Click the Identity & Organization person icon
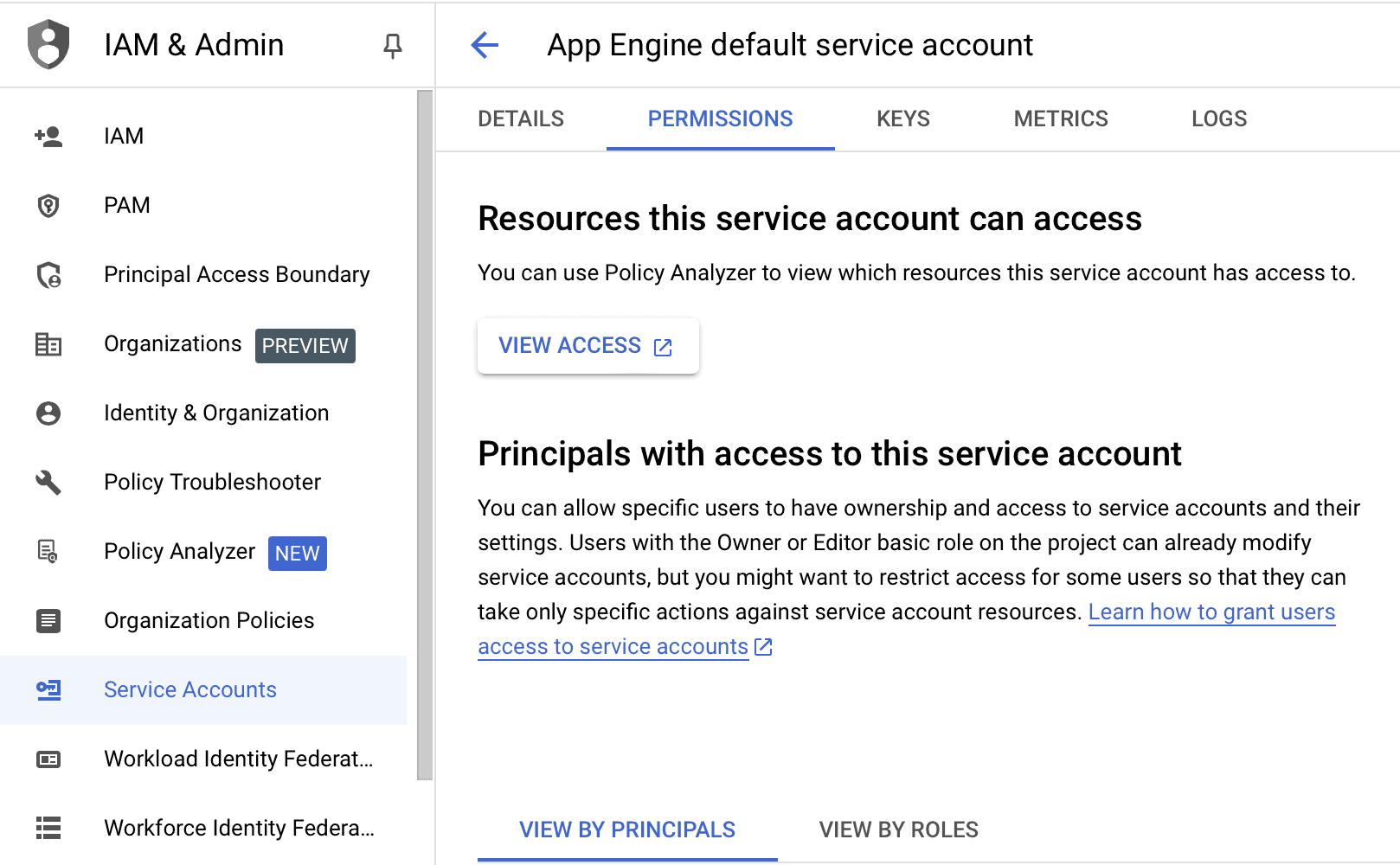Viewport: 1400px width, 865px height. [48, 413]
